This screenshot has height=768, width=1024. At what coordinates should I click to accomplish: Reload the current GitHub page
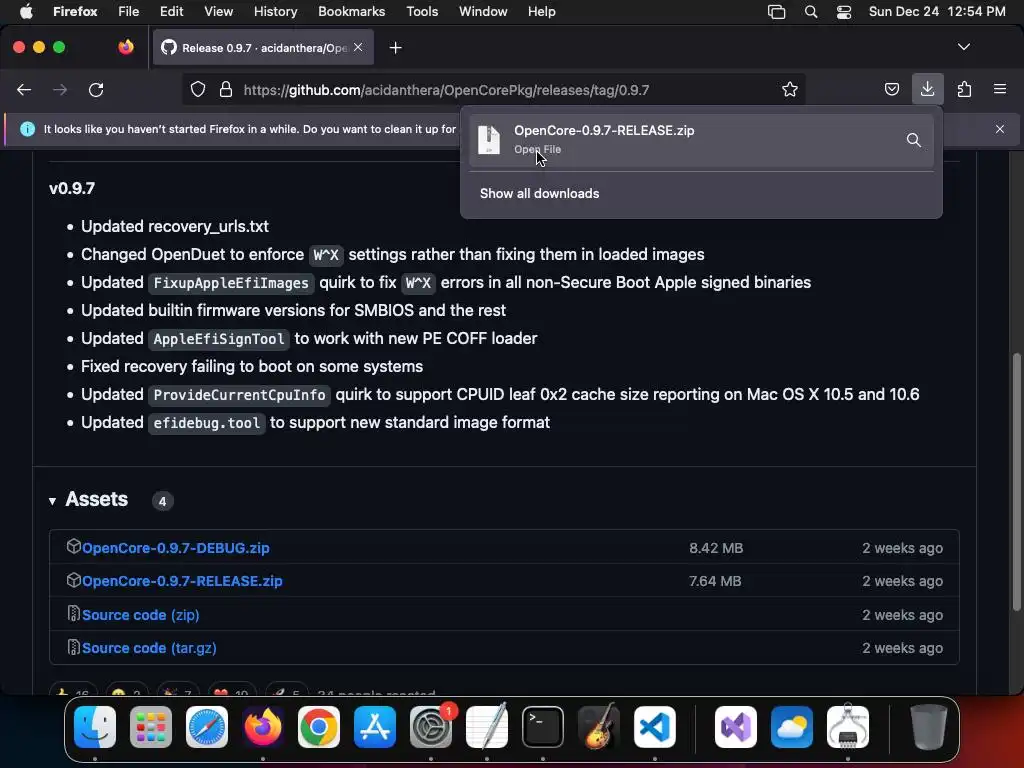[x=96, y=90]
